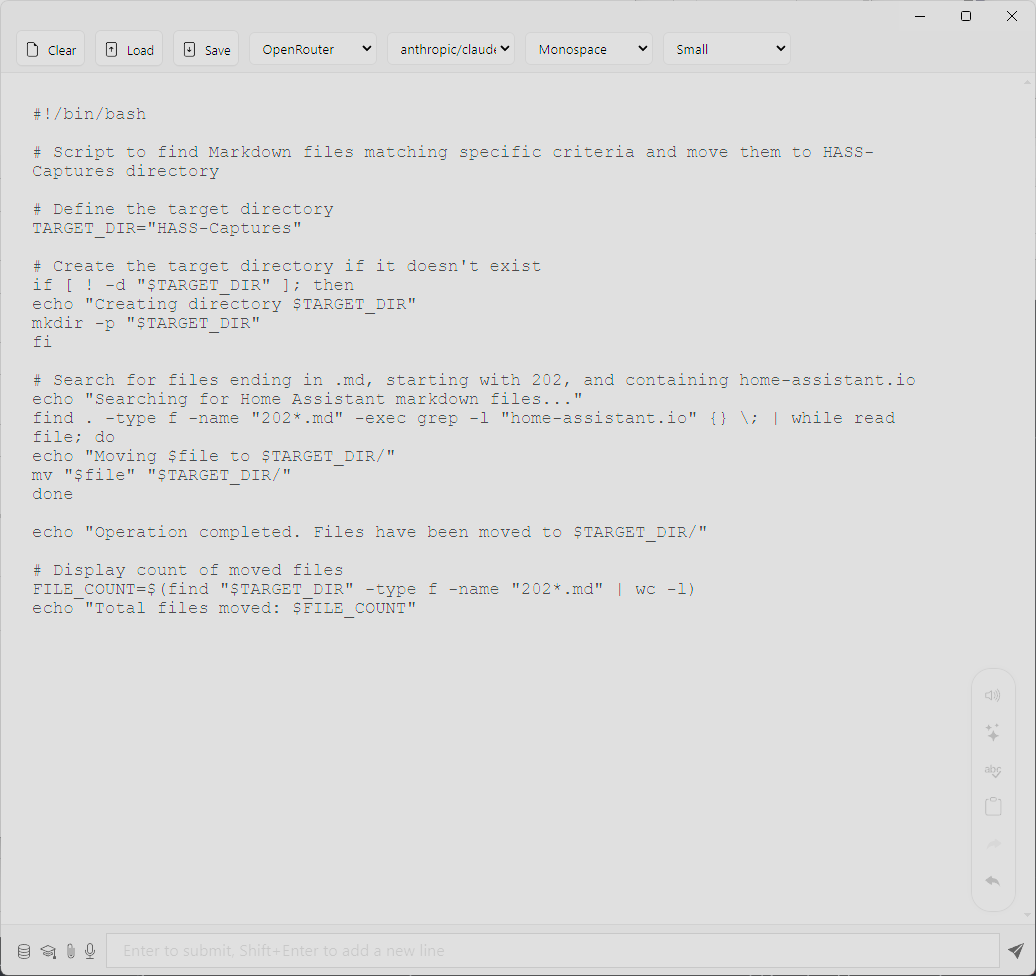This screenshot has height=976, width=1036.
Task: Click the database icon at bottom left
Action: (x=24, y=951)
